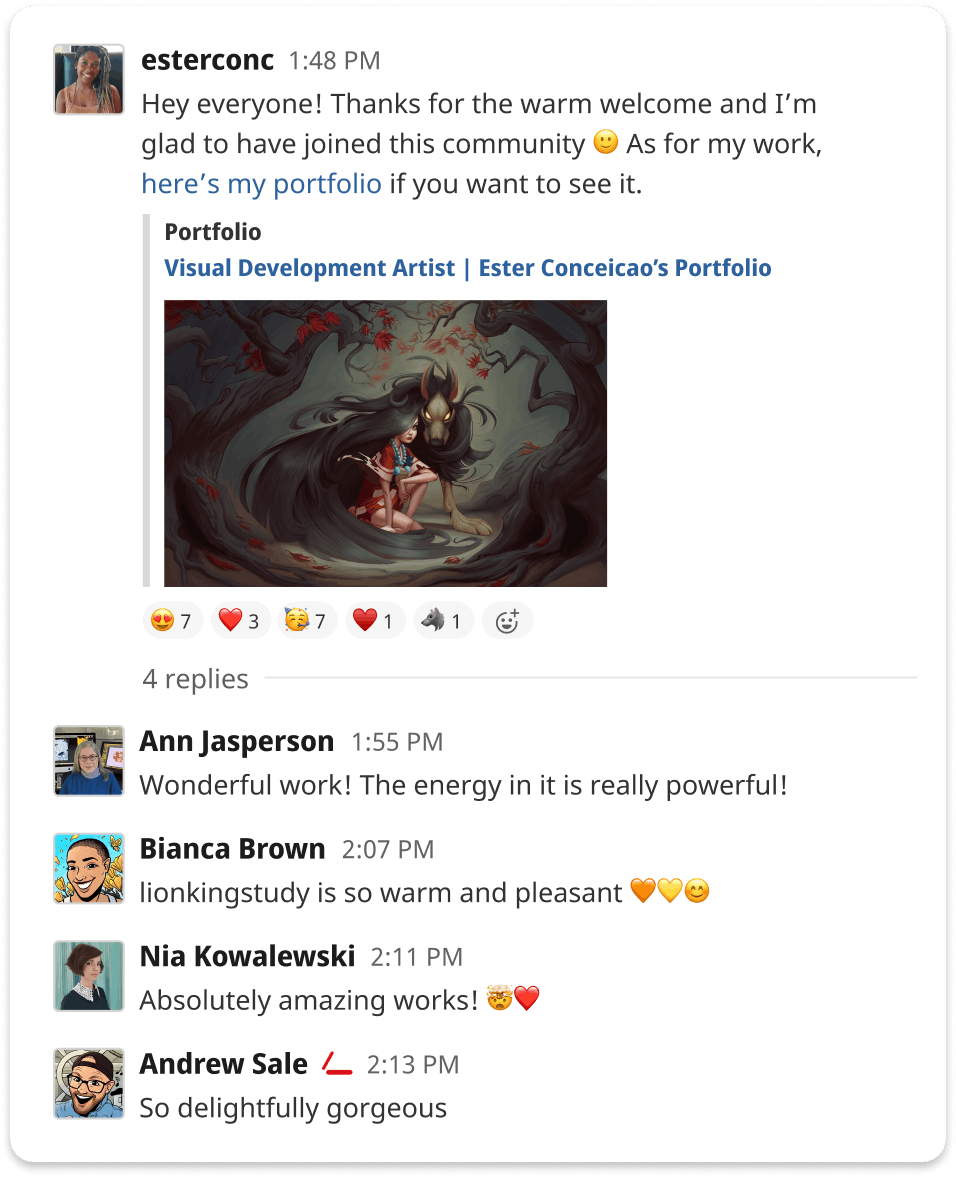Open Visual Development Artist portfolio title link
956x1177 pixels.
[x=467, y=268]
